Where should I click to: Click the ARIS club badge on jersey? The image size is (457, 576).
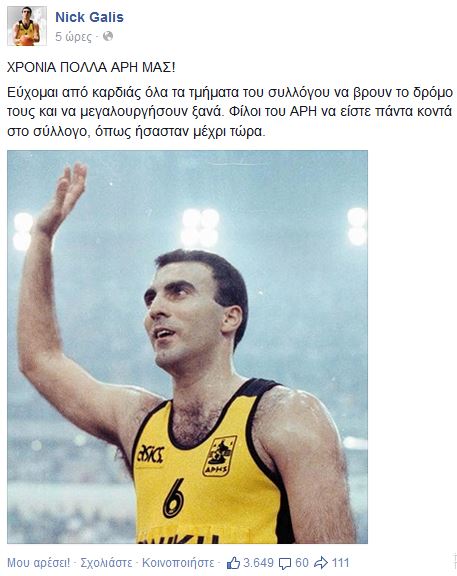click(219, 456)
